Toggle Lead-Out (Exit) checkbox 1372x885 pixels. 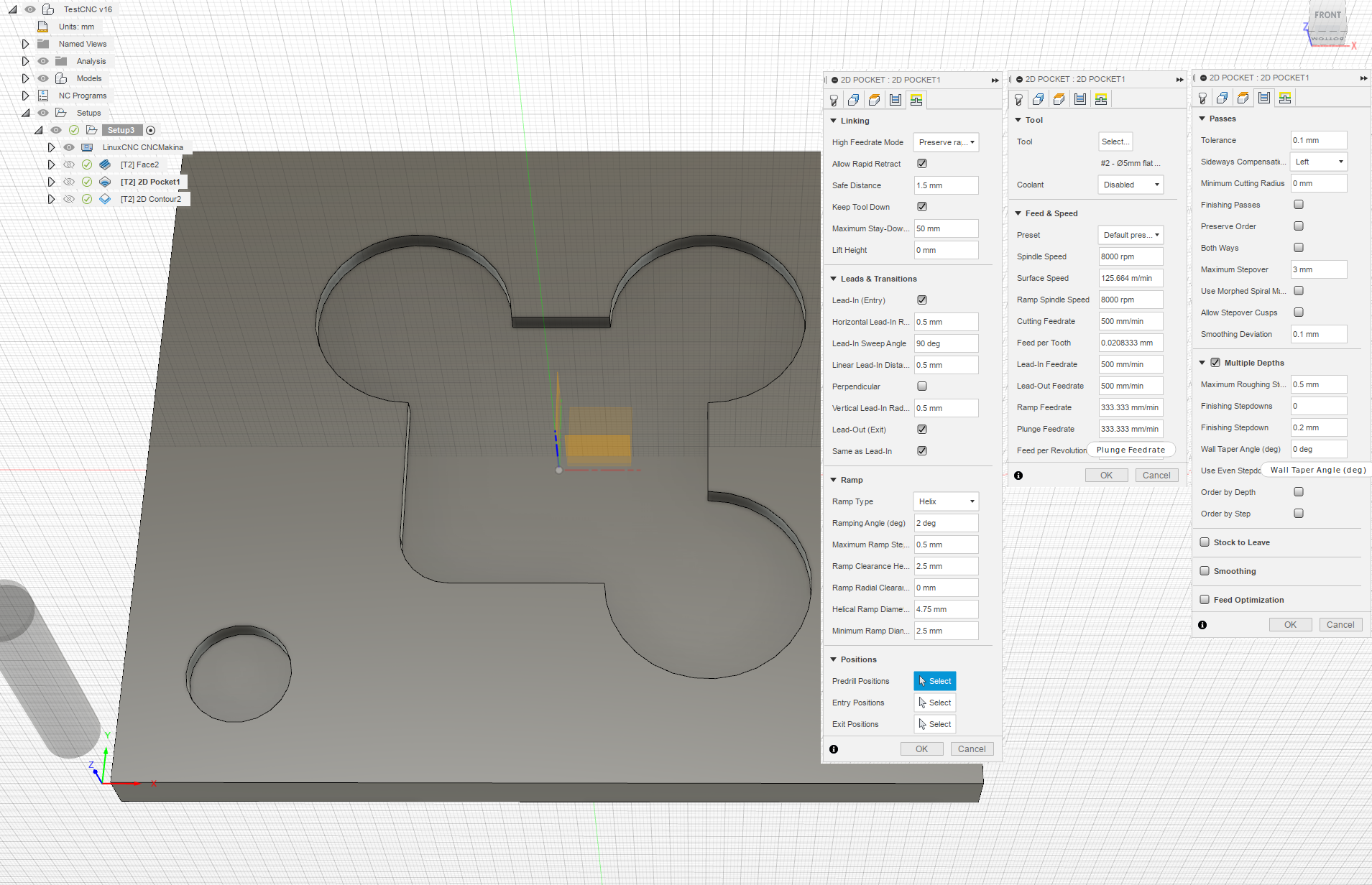pos(922,430)
